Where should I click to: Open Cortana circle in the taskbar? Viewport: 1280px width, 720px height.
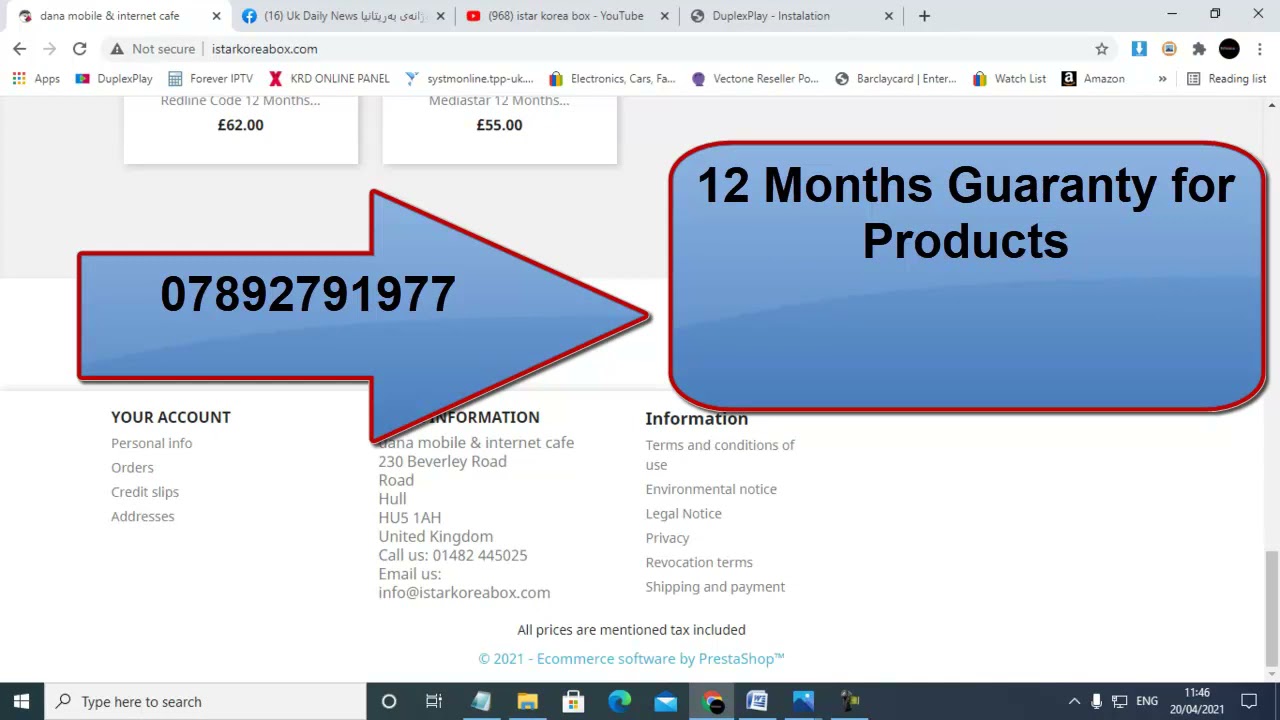point(389,701)
